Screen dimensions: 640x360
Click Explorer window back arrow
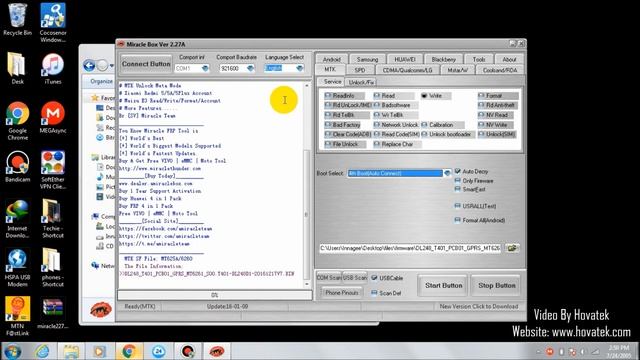point(89,65)
